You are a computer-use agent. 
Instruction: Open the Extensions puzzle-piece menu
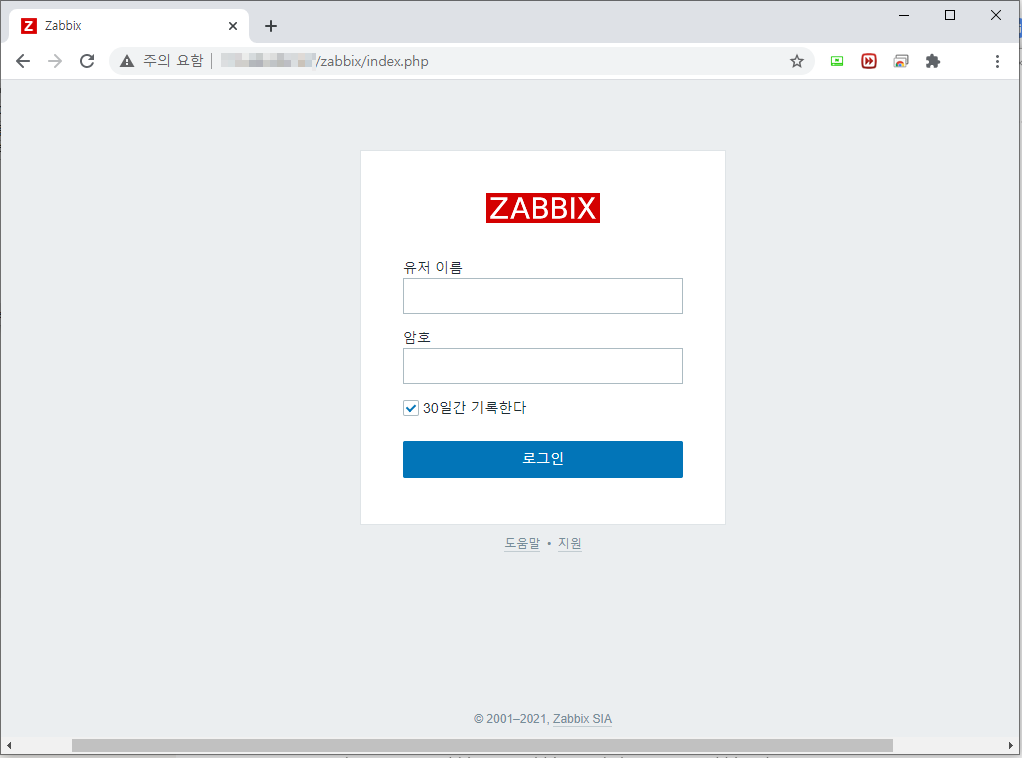tap(933, 61)
